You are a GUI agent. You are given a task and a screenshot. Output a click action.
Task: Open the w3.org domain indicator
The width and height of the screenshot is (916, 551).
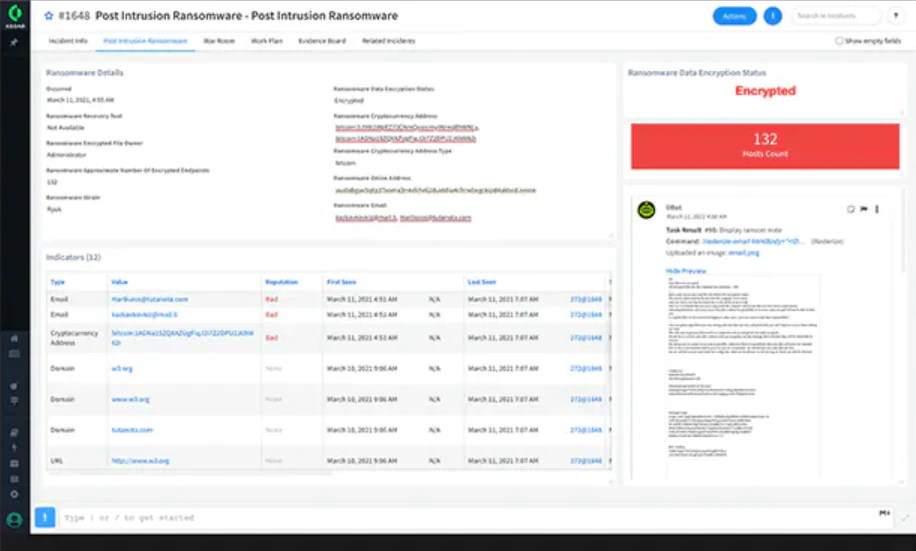(x=122, y=369)
